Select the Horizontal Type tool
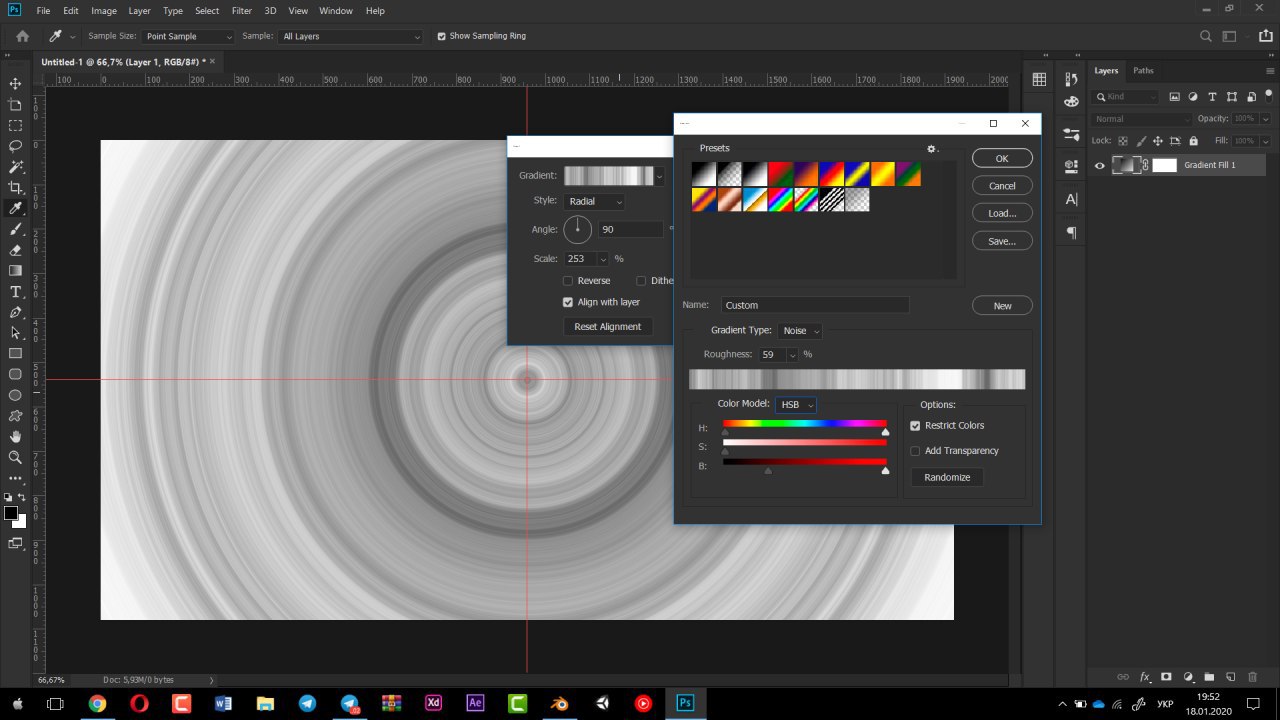 point(15,292)
